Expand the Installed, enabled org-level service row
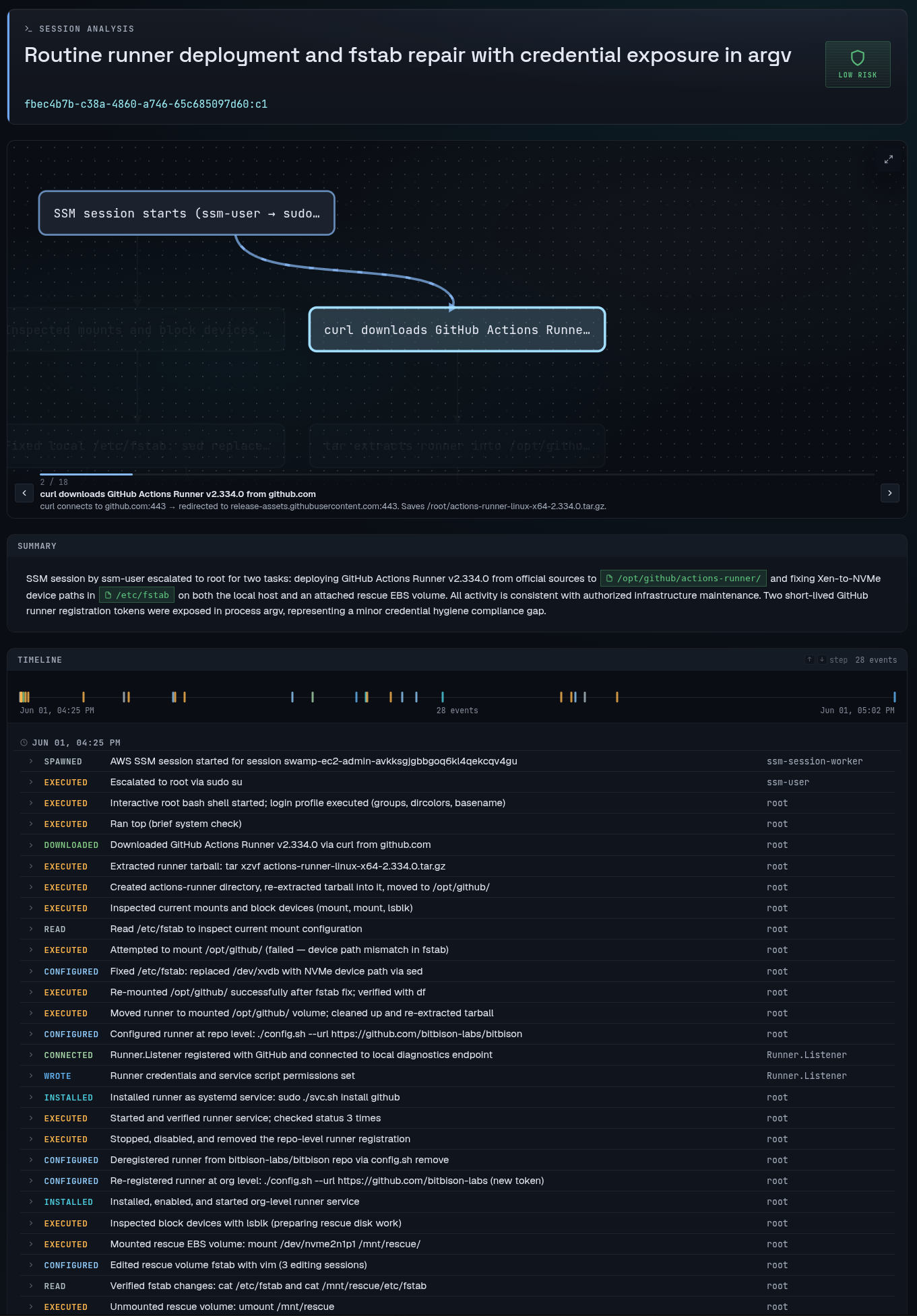This screenshot has height=1316, width=917. tap(457, 1202)
